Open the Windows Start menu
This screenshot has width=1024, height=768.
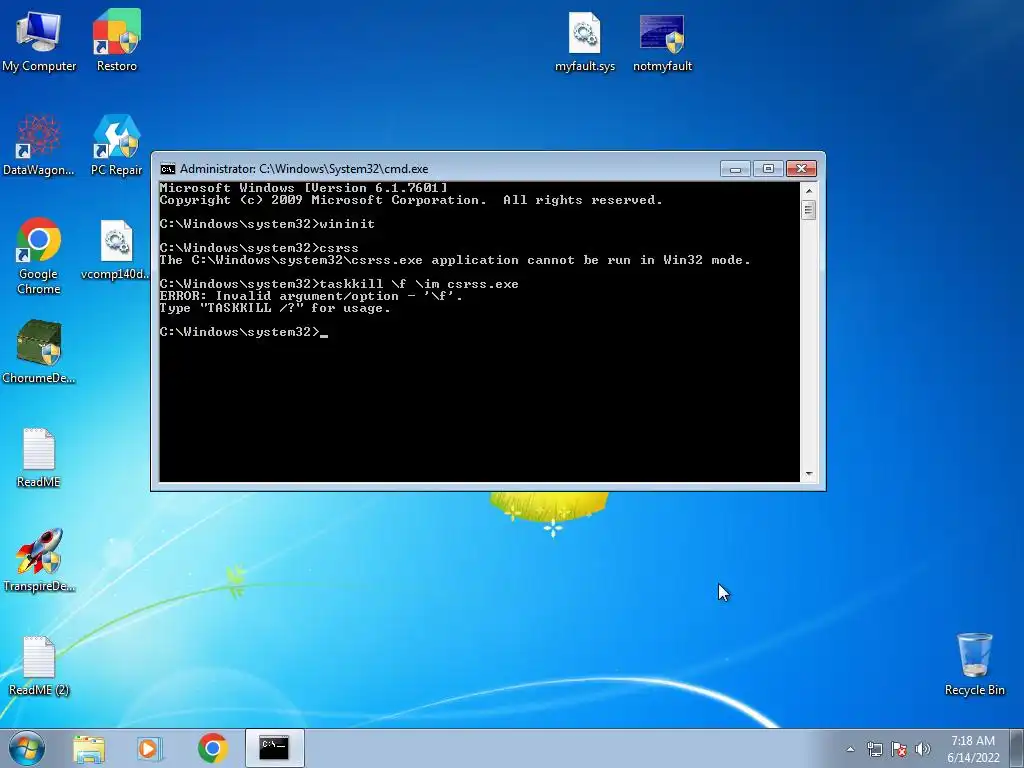pyautogui.click(x=27, y=748)
